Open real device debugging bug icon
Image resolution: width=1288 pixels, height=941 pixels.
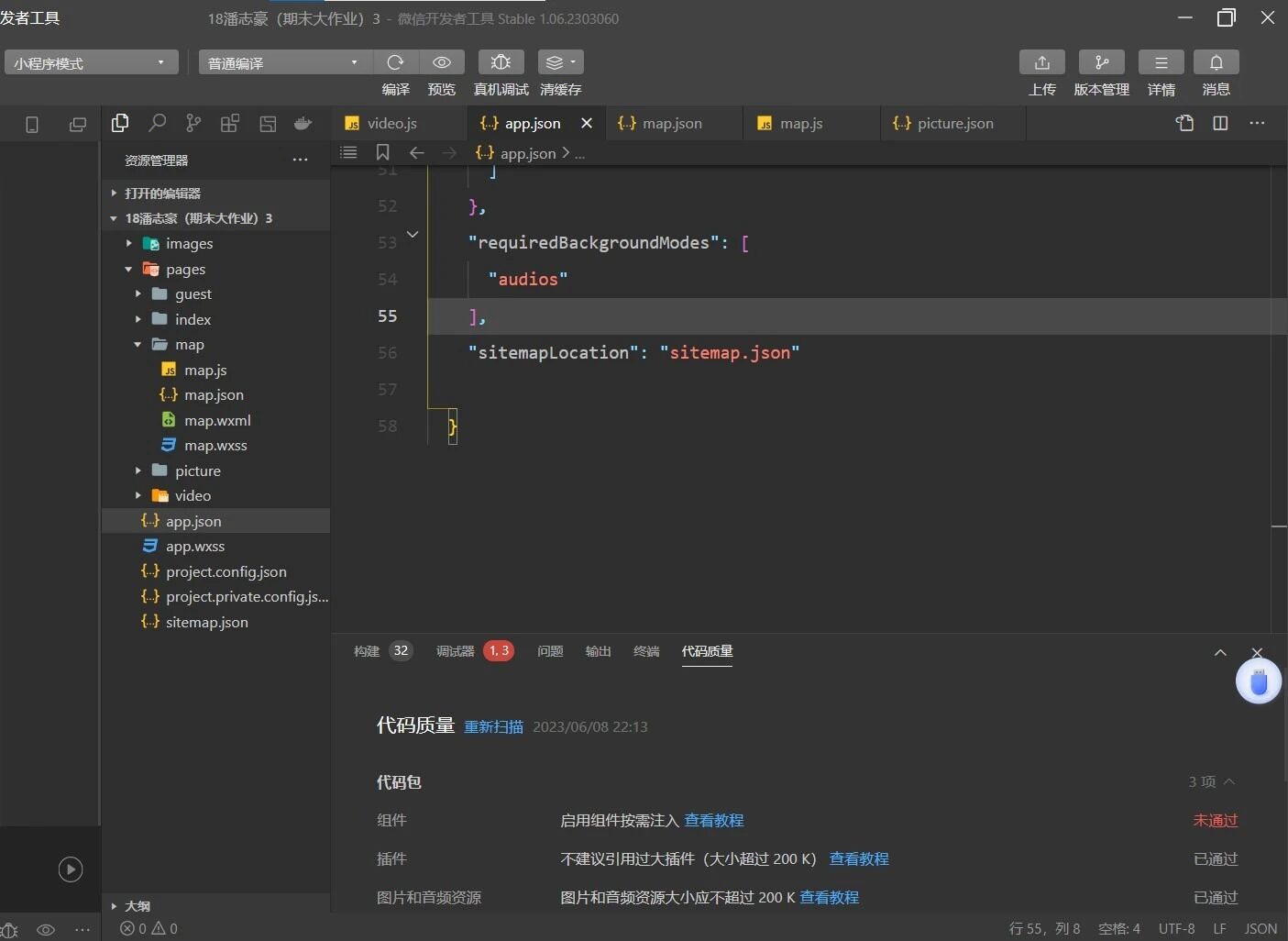click(501, 62)
